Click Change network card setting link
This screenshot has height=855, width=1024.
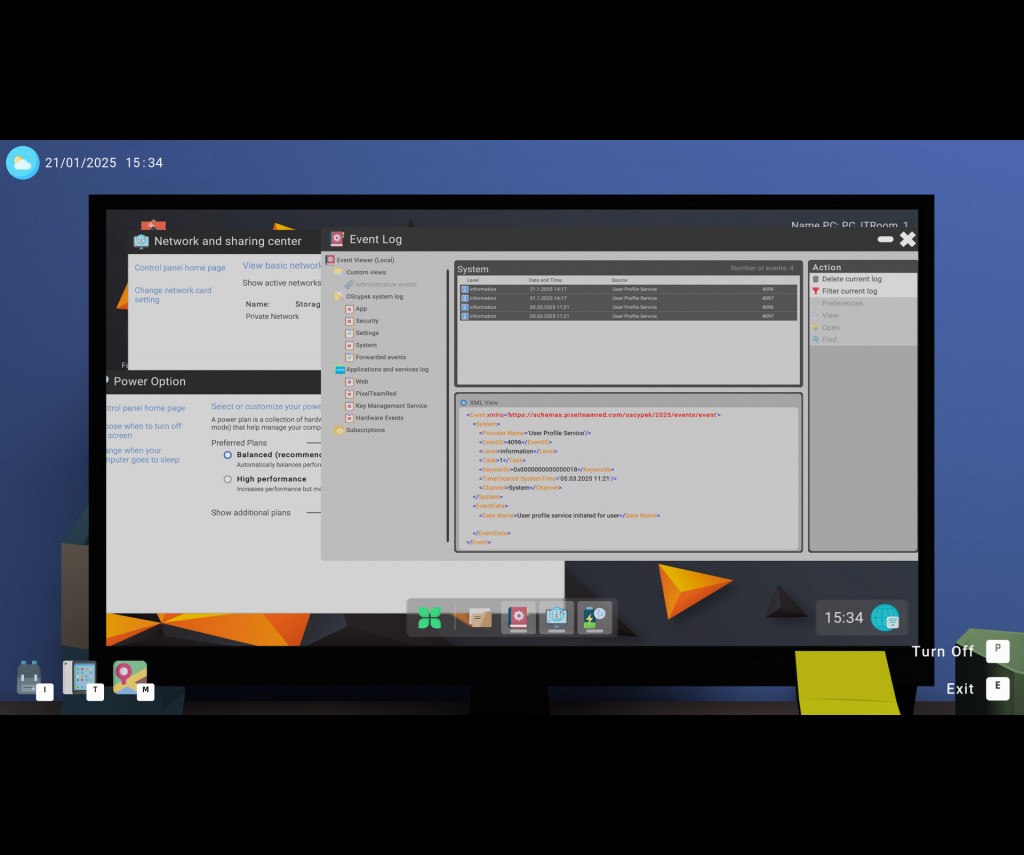(x=173, y=295)
